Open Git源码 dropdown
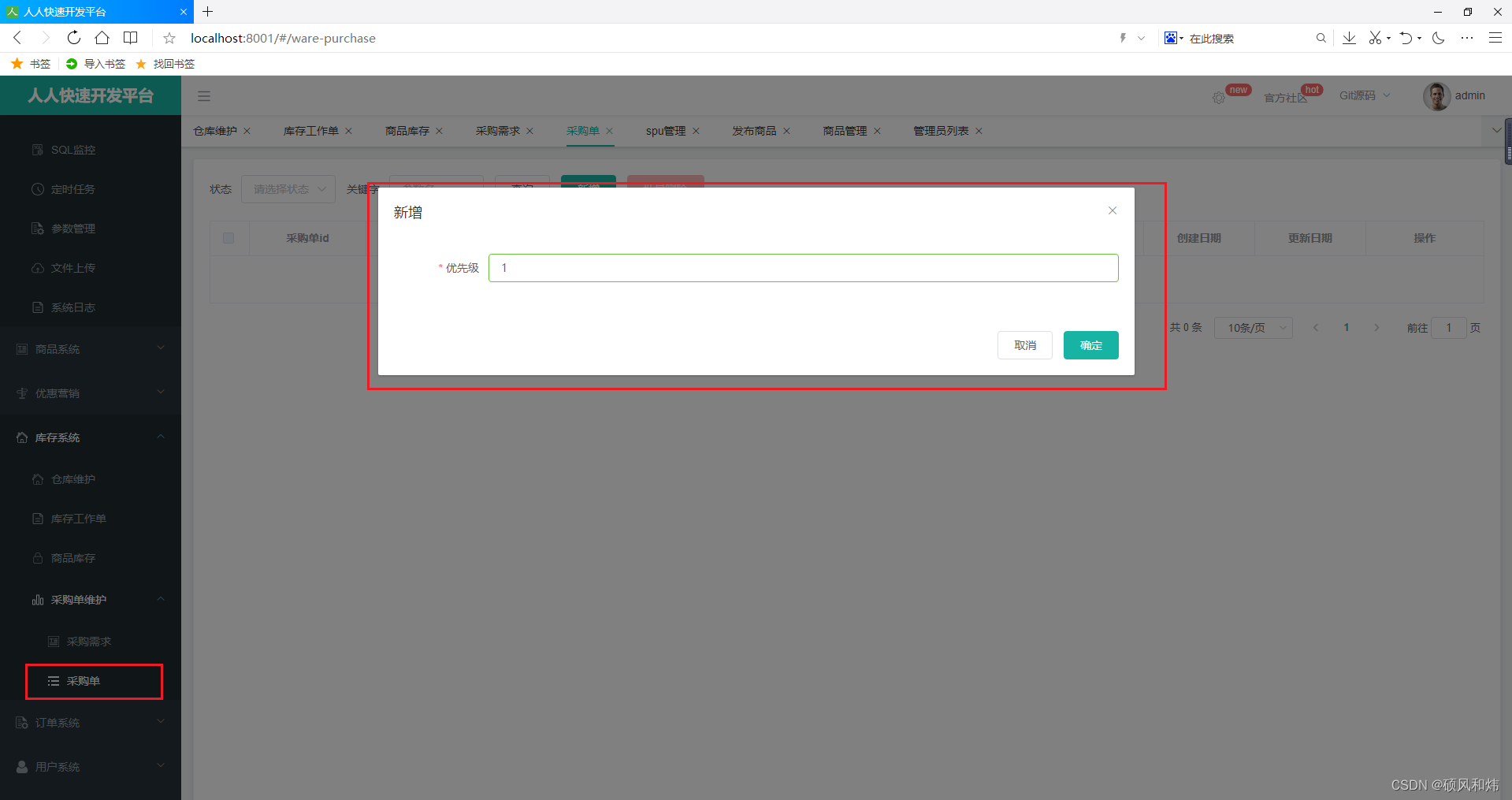The width and height of the screenshot is (1512, 800). (1365, 95)
